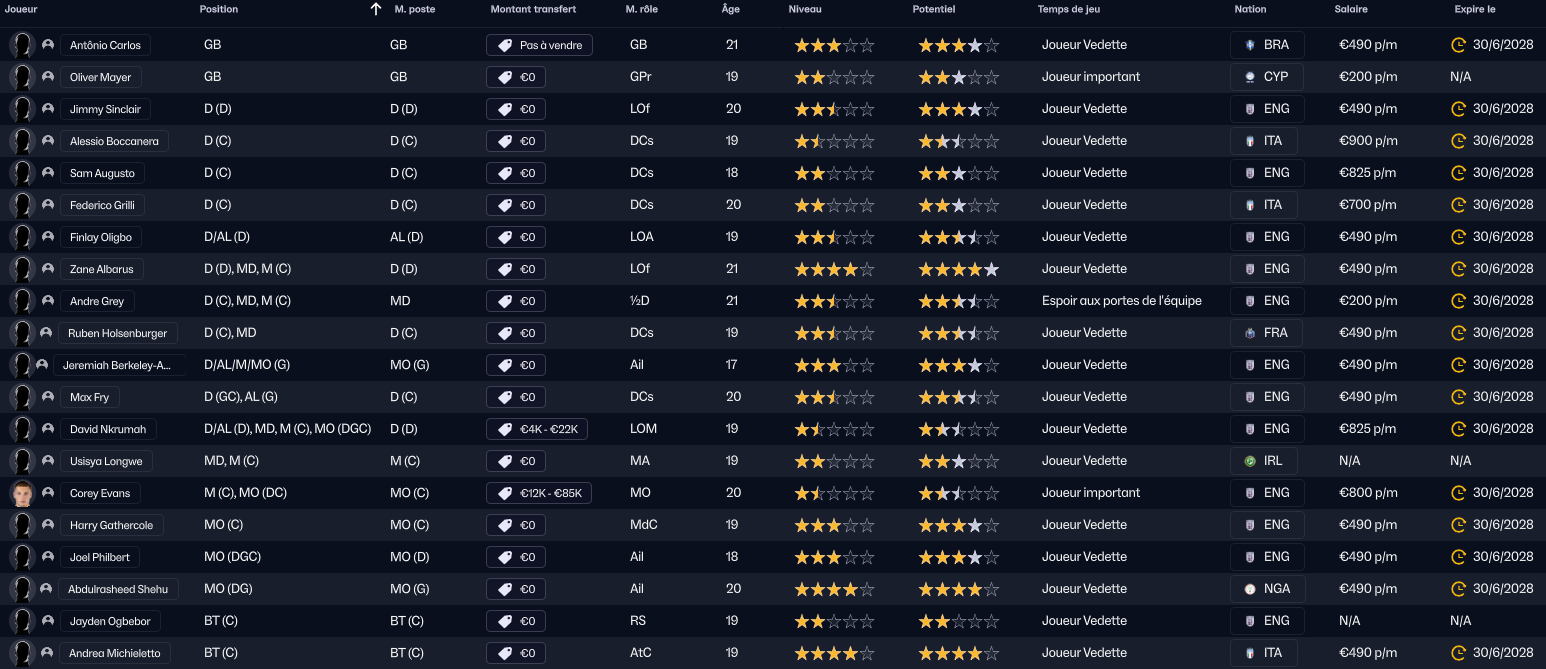Image resolution: width=1546 pixels, height=669 pixels.
Task: Select Corey Evans's €12K - €85K transfer value
Action: tap(538, 493)
